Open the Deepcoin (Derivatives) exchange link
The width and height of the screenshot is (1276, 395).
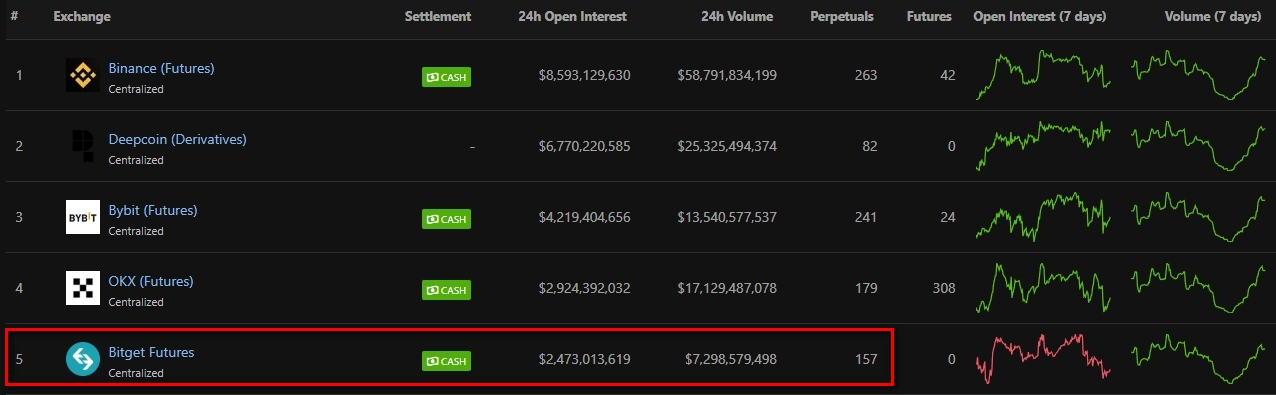[177, 139]
